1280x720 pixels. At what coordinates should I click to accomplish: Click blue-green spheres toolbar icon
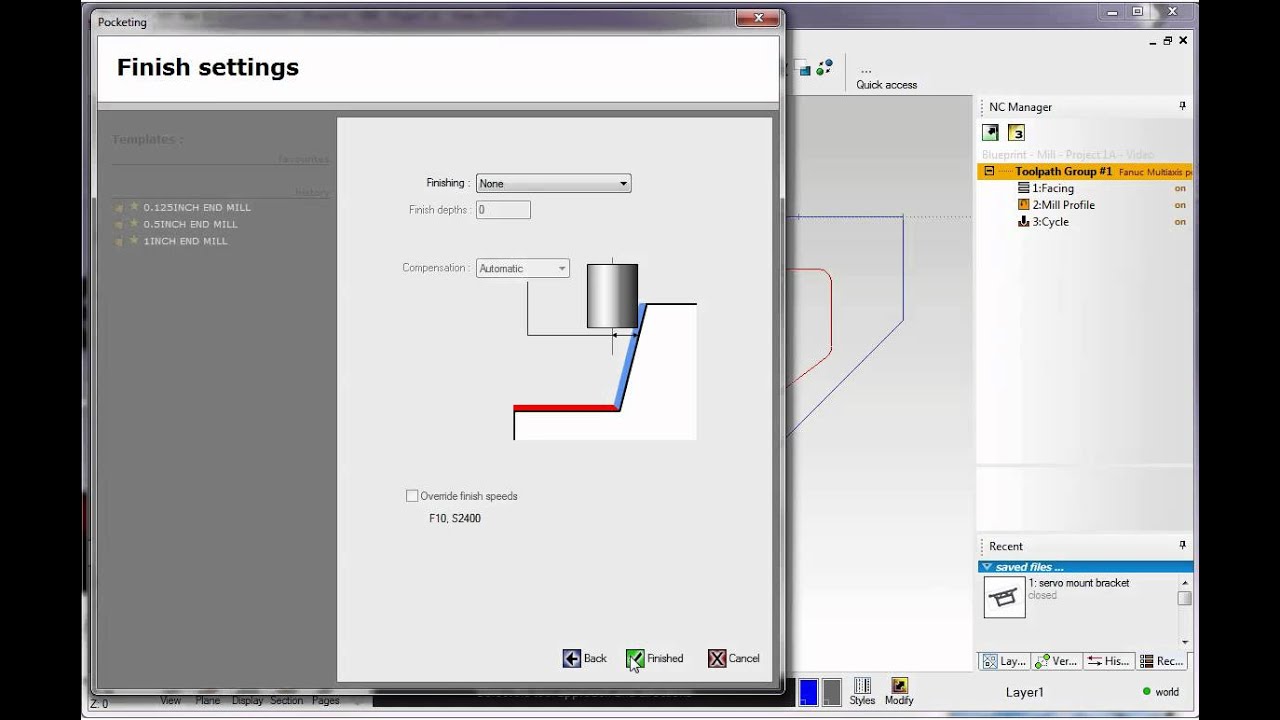824,68
